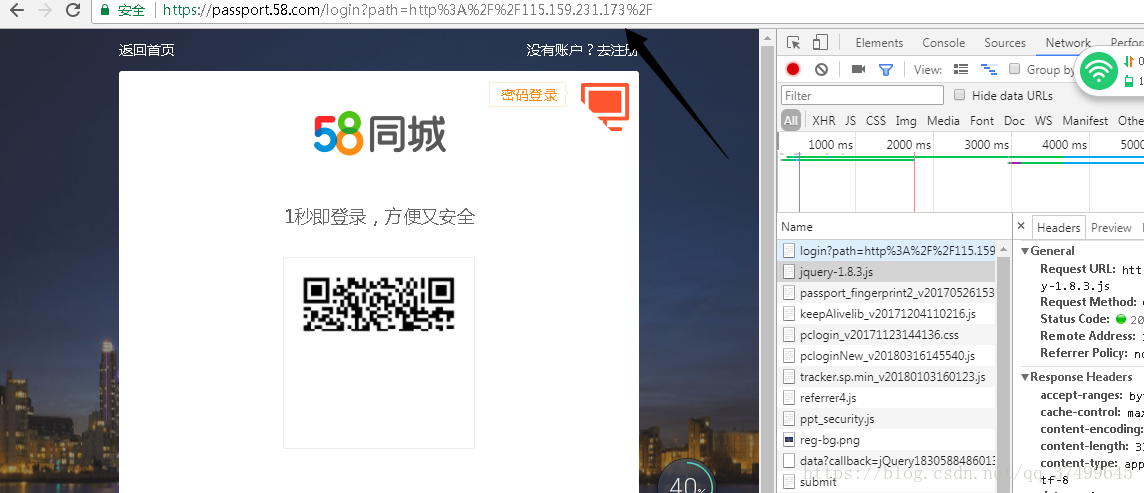
Task: Click the orange computer login icon
Action: click(605, 106)
